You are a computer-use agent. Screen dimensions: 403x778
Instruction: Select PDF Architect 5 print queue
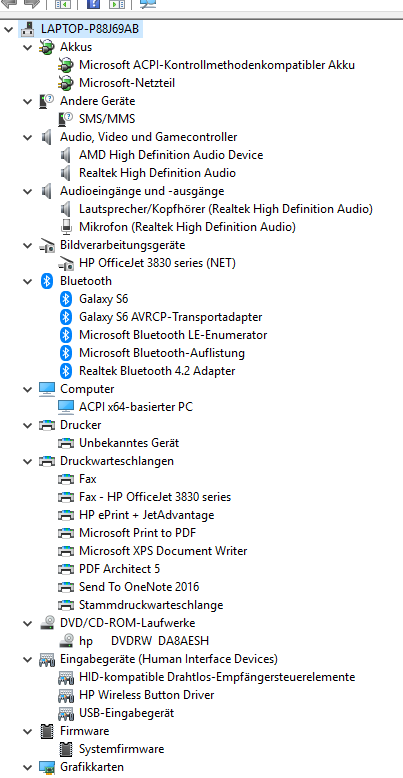coord(120,569)
